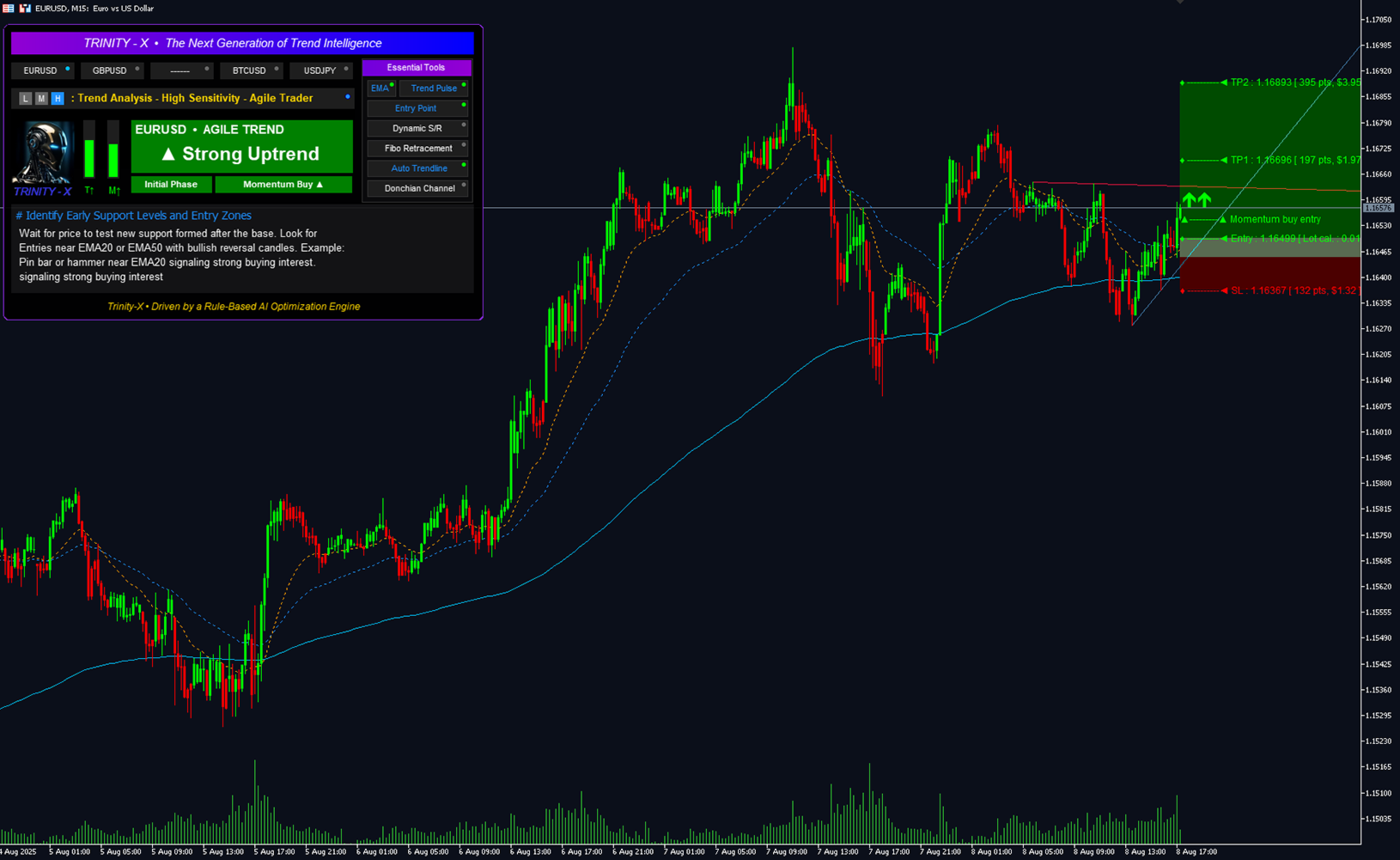Activate the Donchian Channel tool
The height and width of the screenshot is (860, 1400).
417,188
